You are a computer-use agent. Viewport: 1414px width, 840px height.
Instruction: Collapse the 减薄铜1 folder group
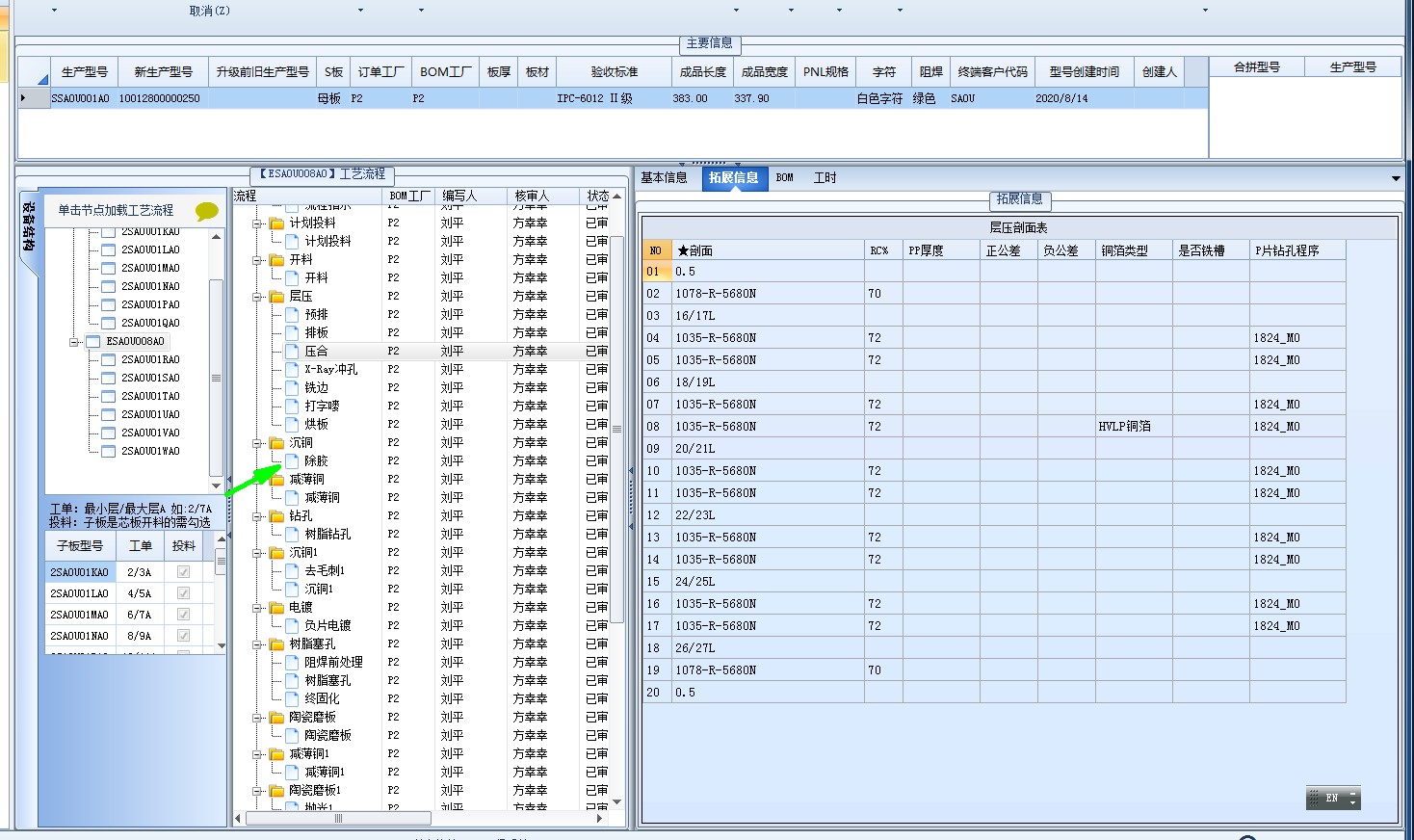click(x=258, y=754)
